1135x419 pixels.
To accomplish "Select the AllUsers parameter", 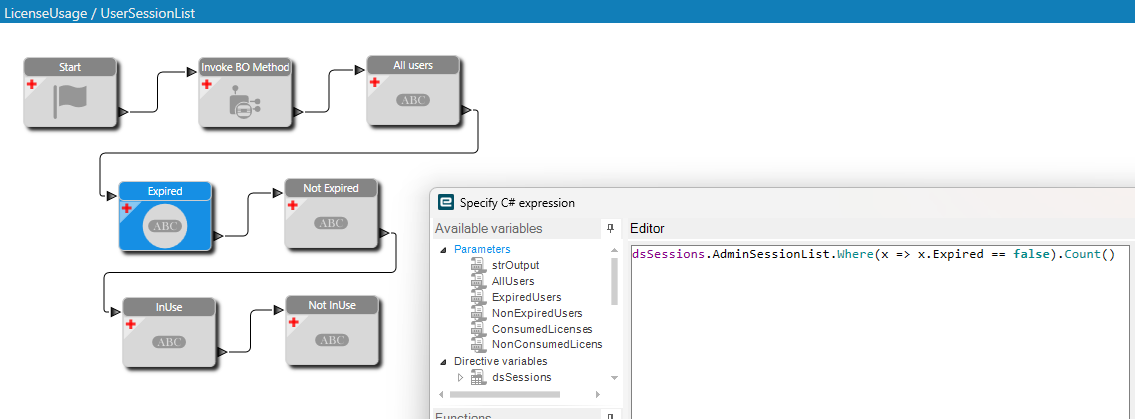I will click(x=513, y=282).
